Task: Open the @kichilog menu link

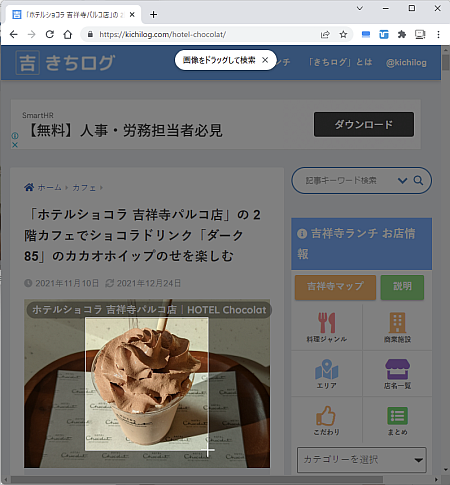Action: coord(406,62)
